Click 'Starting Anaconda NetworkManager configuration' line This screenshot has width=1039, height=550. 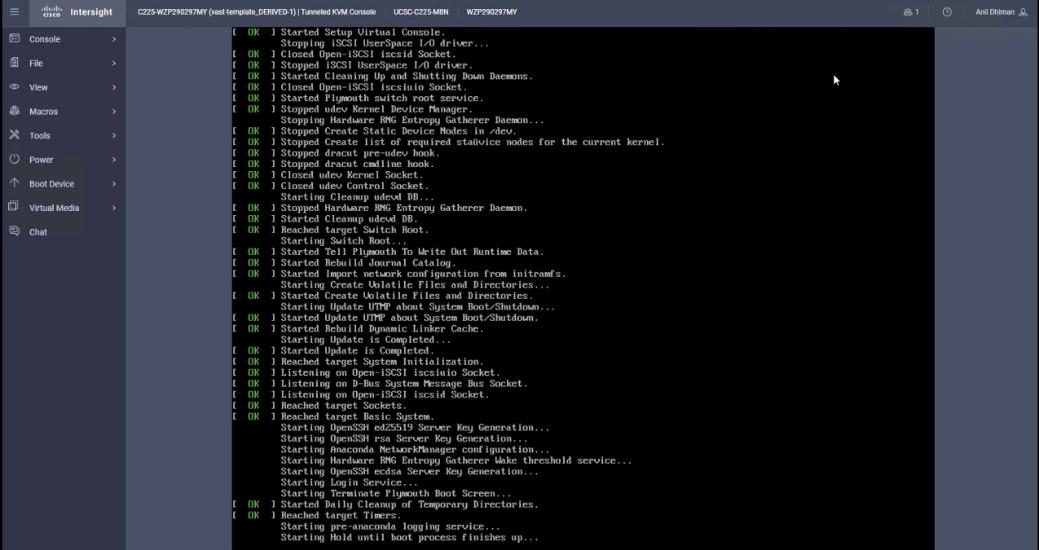(415, 449)
